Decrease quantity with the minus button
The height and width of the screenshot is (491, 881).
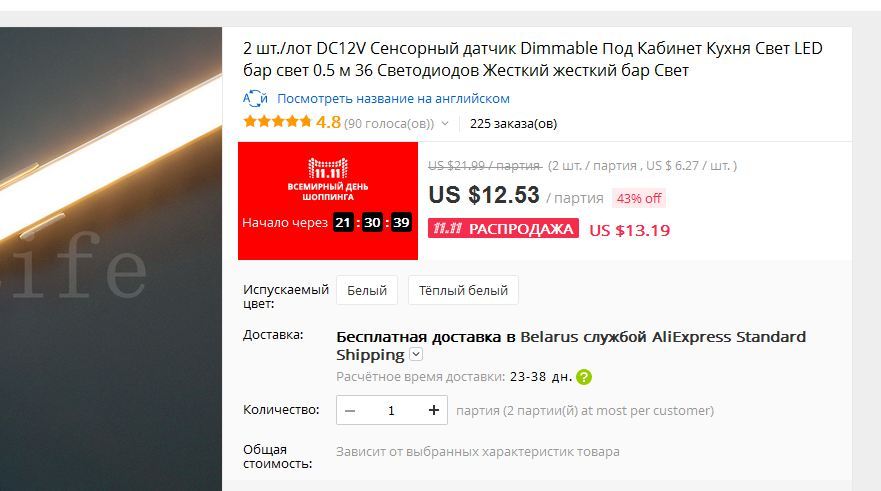pos(350,410)
